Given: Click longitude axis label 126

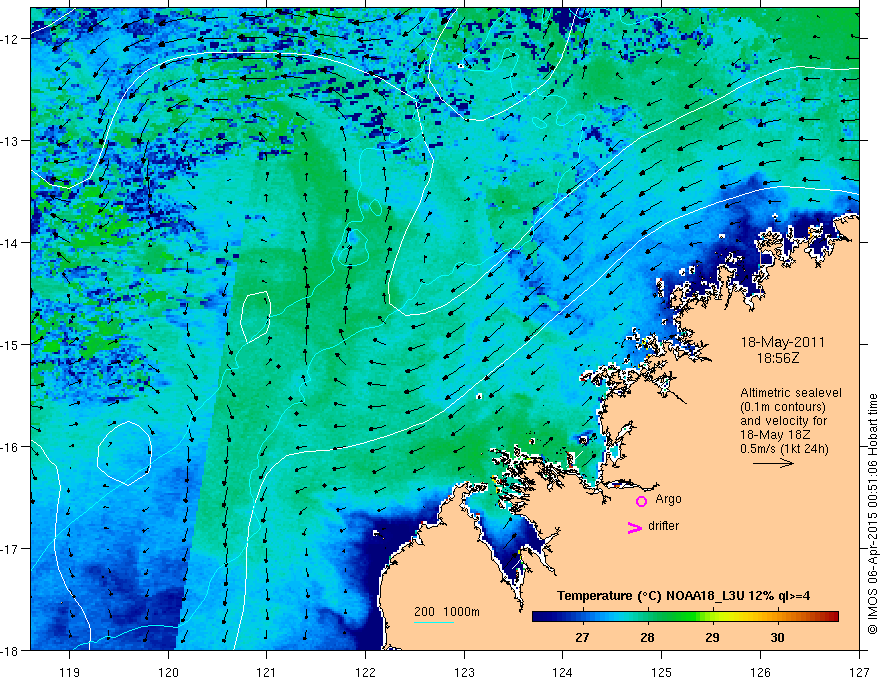Looking at the screenshot, I should pos(760,672).
